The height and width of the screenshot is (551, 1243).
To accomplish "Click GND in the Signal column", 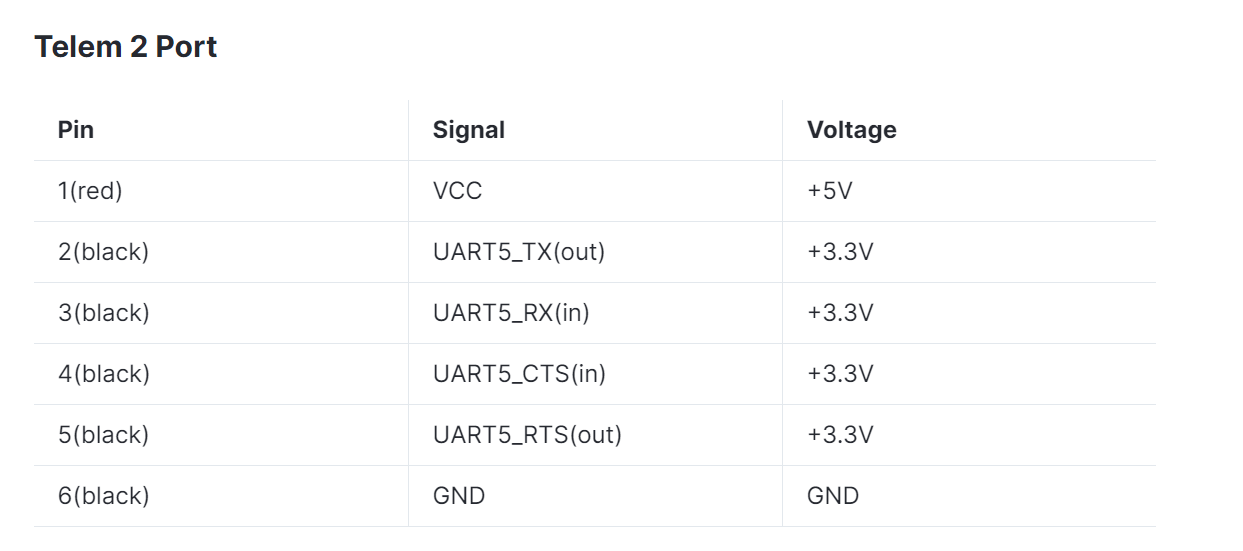I will [459, 496].
